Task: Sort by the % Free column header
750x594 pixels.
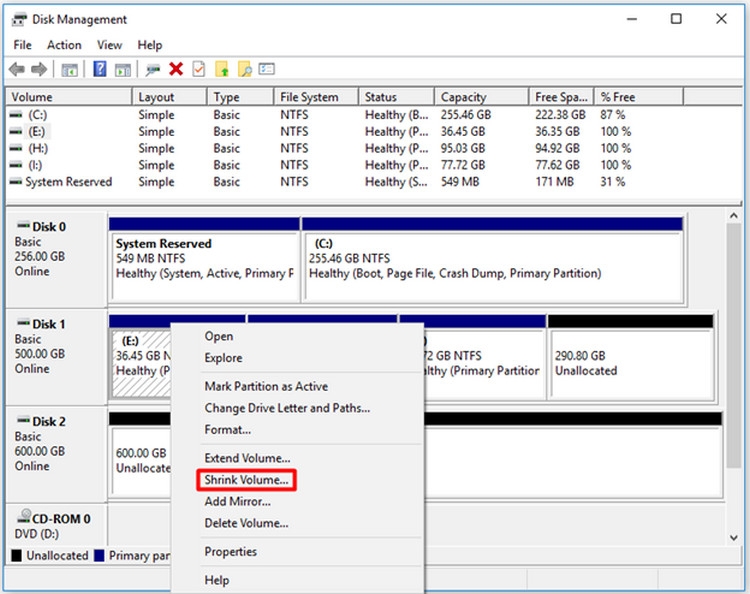Action: click(x=639, y=97)
